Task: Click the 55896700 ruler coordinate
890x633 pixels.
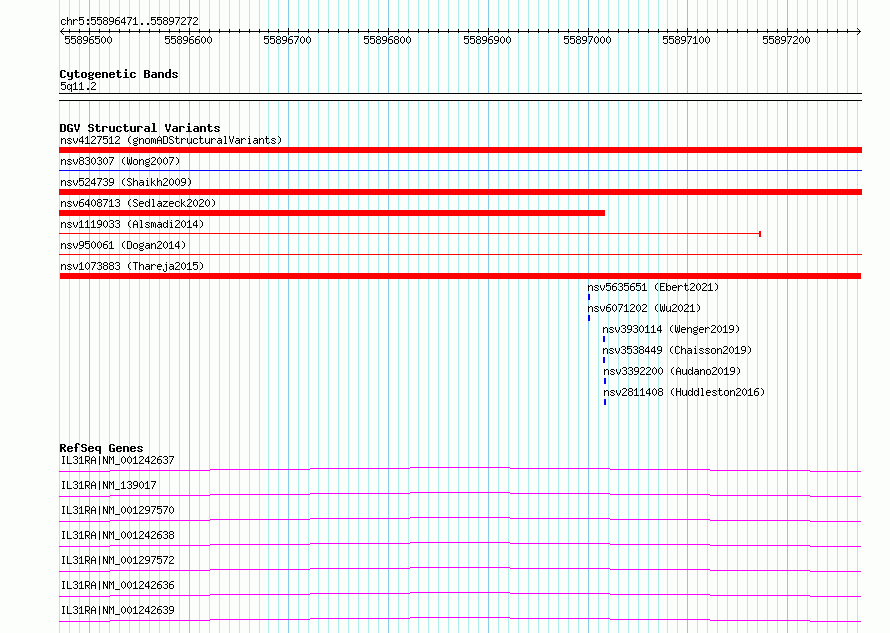Action: (288, 40)
